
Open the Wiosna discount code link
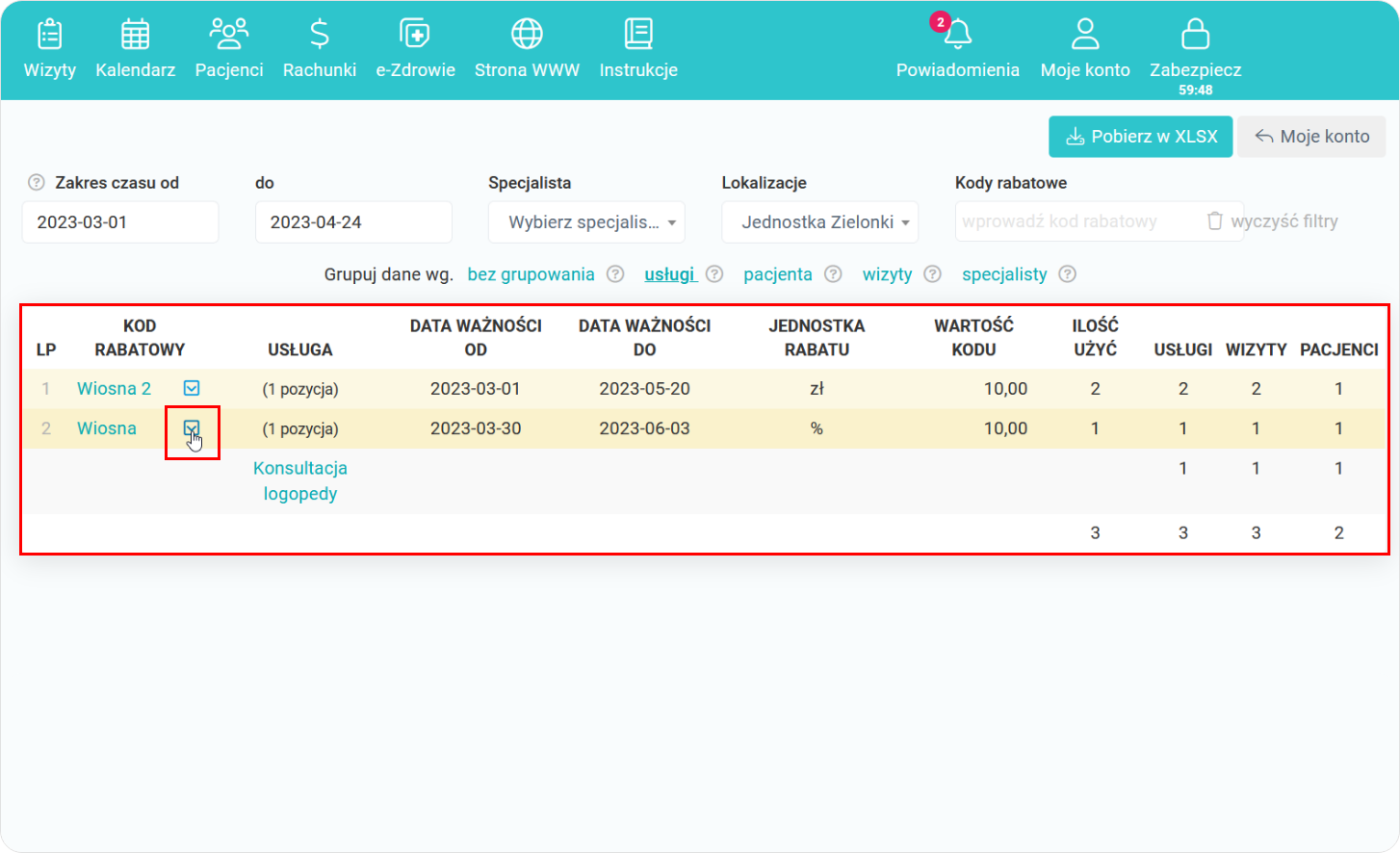[x=107, y=428]
